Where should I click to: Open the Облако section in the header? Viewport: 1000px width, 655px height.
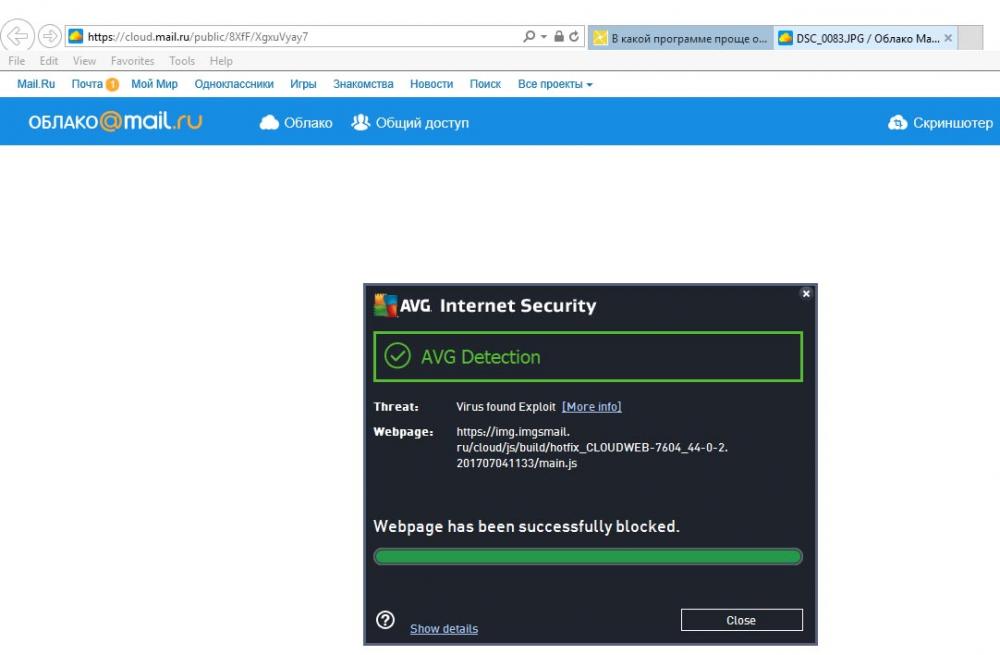click(x=296, y=122)
